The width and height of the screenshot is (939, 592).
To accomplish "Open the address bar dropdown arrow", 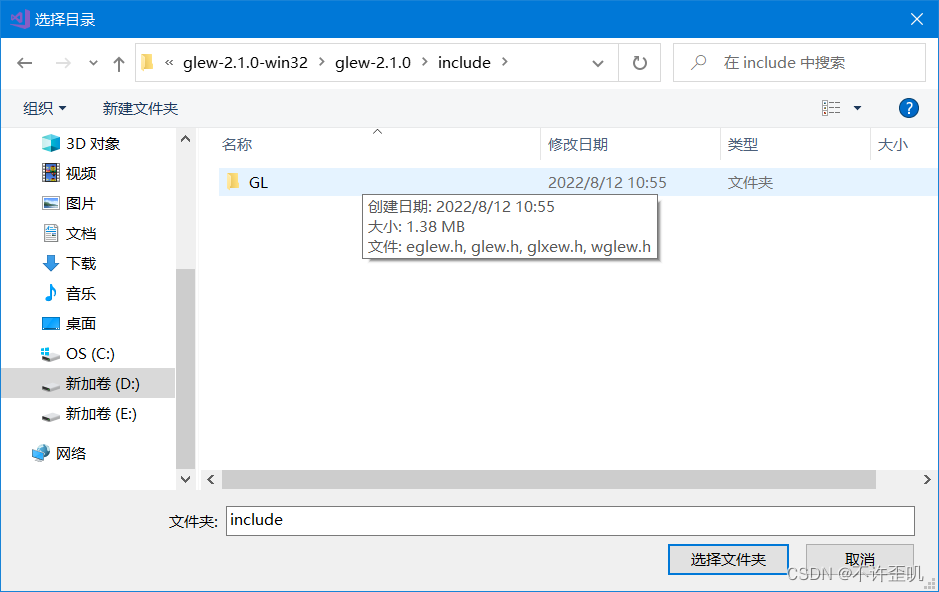I will 597,62.
